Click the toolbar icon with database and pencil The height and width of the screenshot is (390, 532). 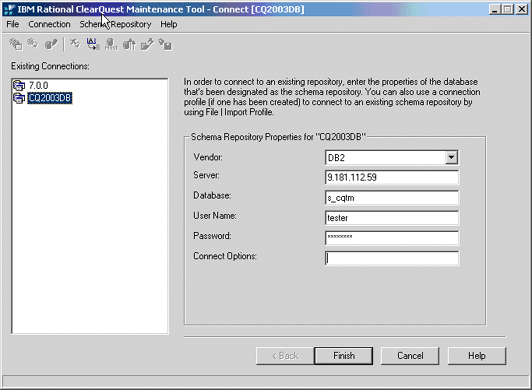coord(51,44)
